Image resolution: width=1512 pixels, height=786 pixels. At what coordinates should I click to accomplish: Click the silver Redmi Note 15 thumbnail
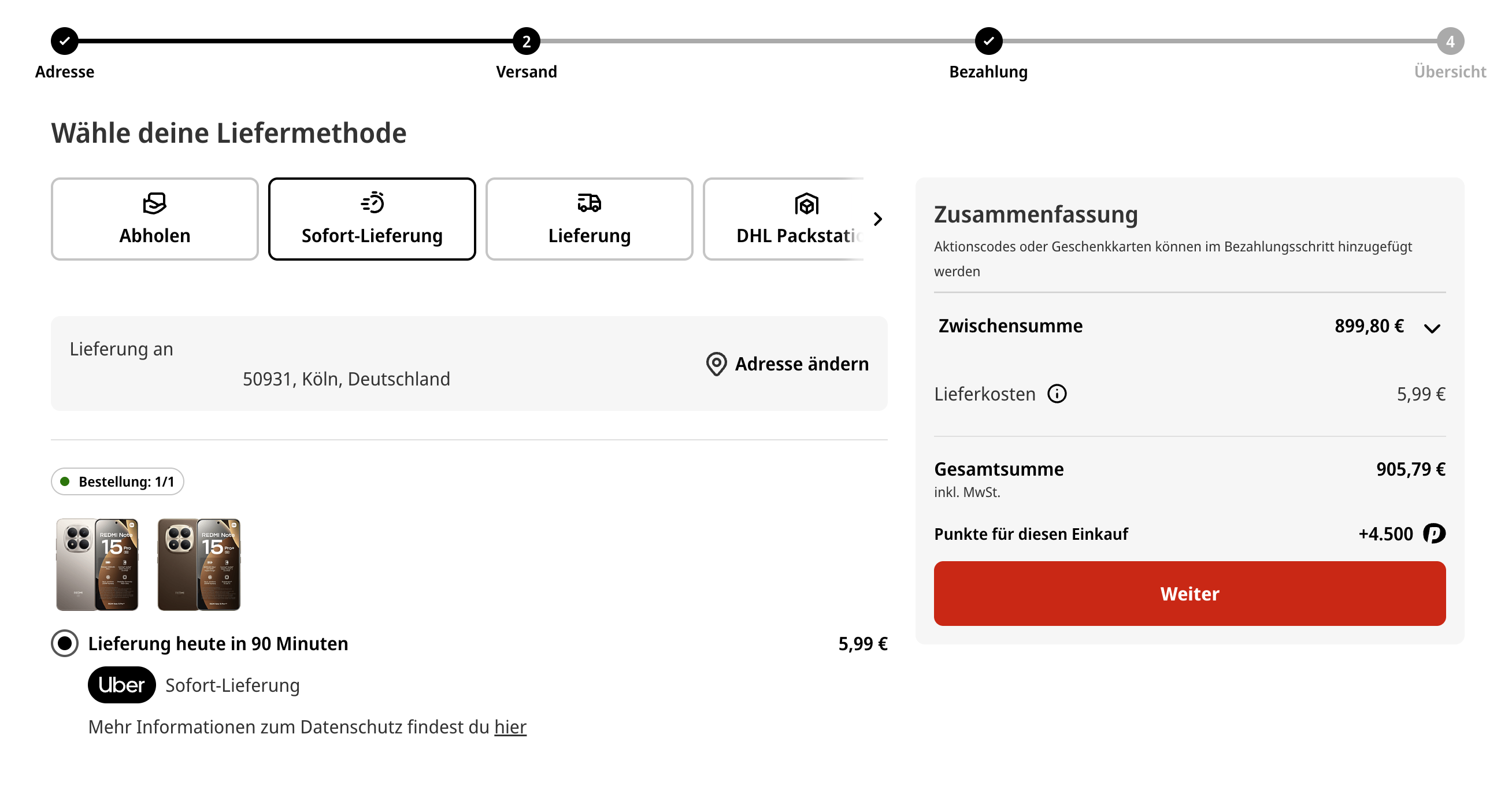(x=97, y=564)
